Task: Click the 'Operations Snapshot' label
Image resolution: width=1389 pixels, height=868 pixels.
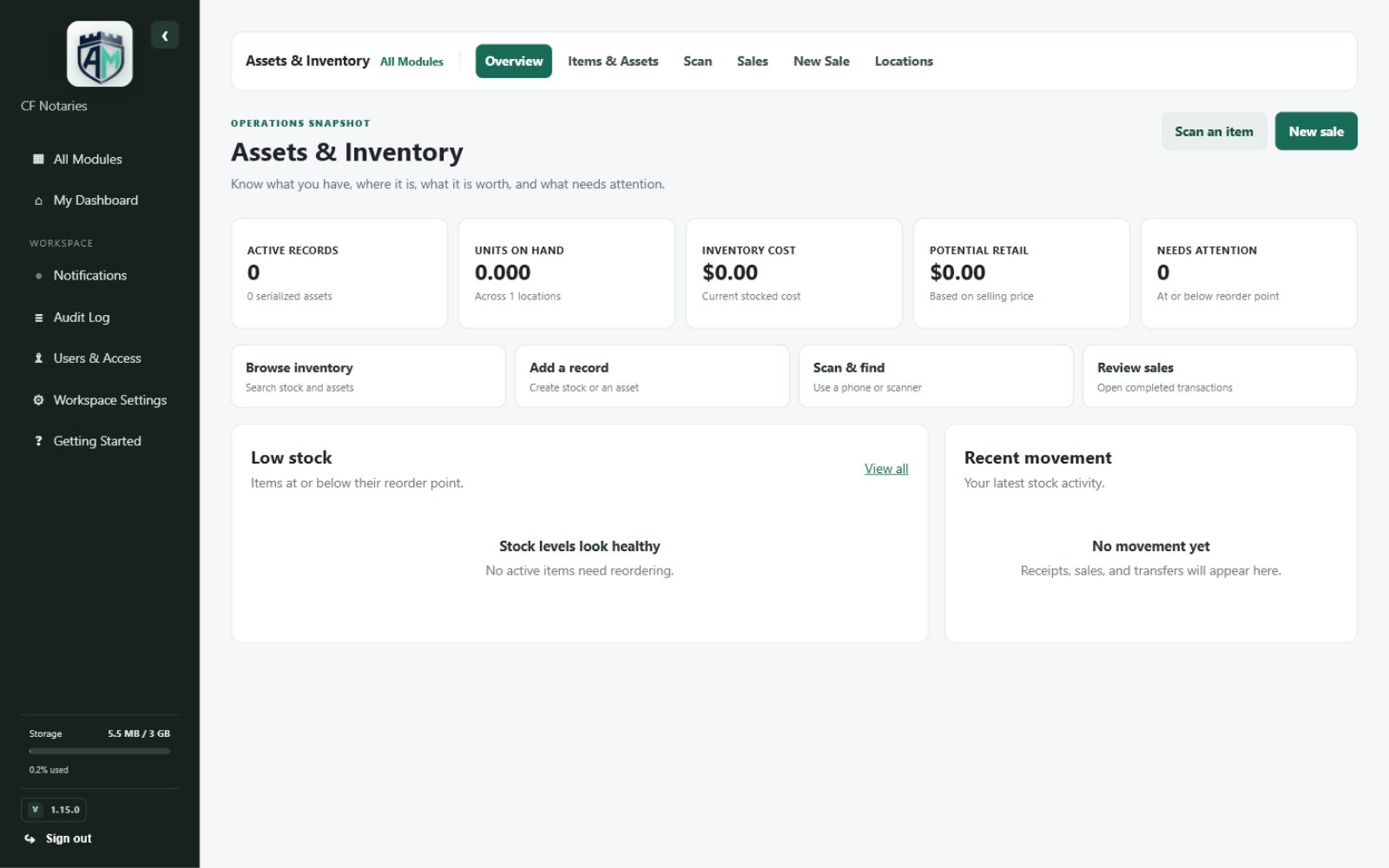Action: coord(300,123)
